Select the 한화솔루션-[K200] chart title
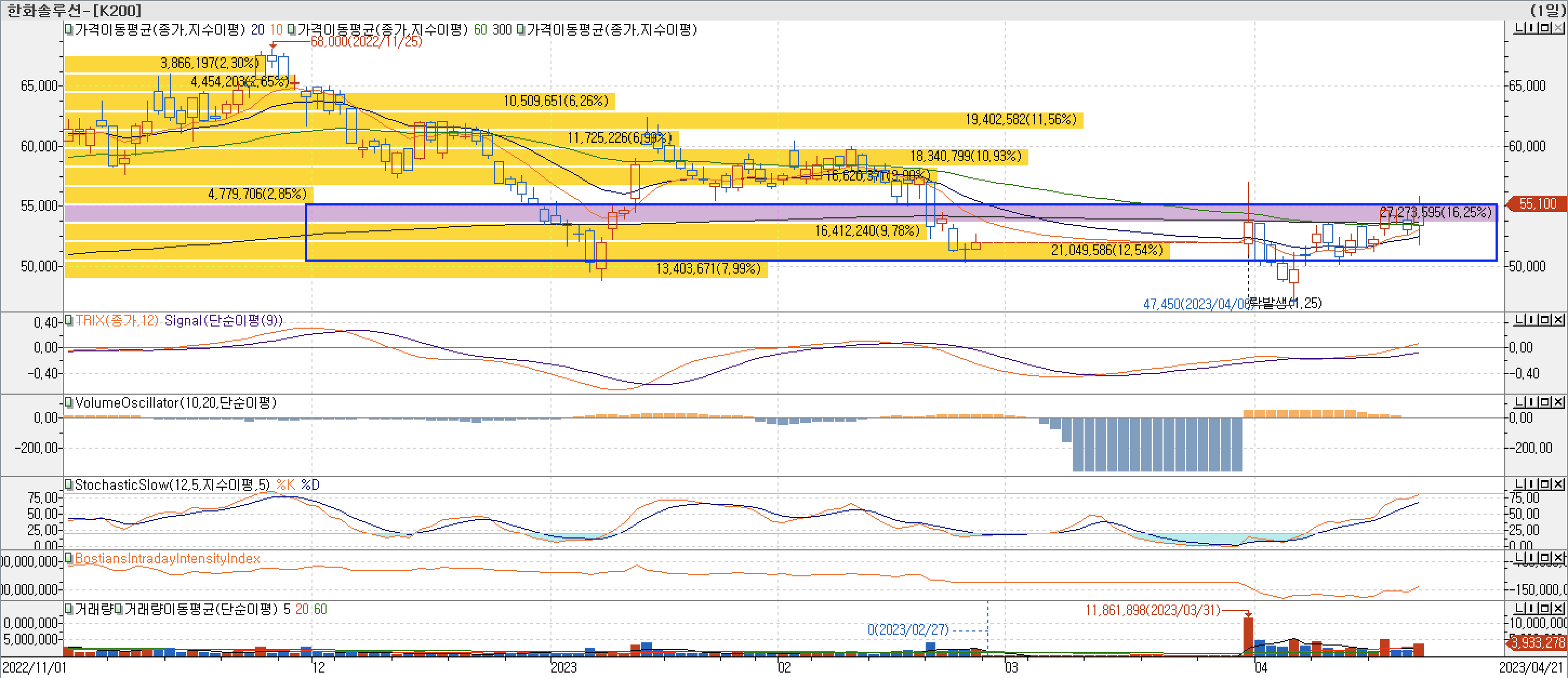This screenshot has width=1568, height=678. click(x=74, y=10)
